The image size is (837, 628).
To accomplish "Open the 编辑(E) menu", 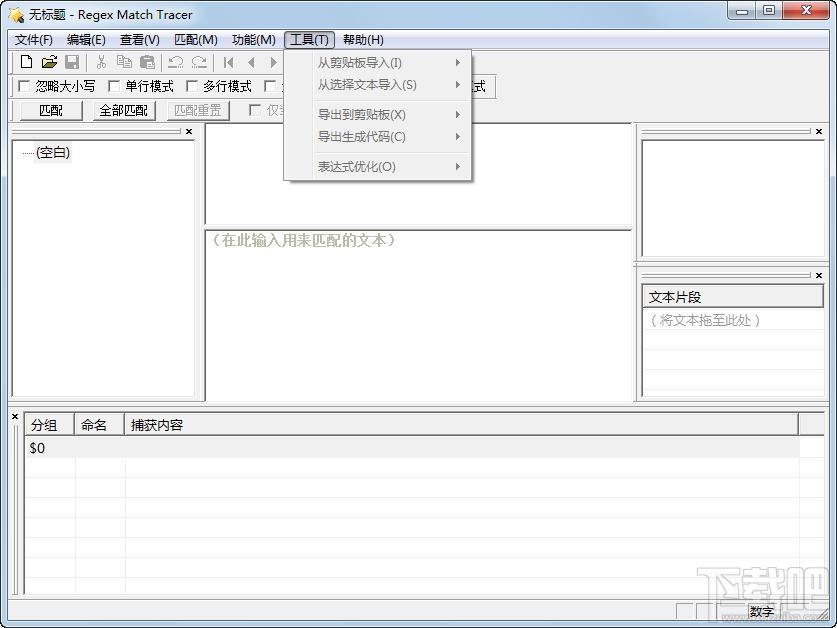I will [86, 40].
